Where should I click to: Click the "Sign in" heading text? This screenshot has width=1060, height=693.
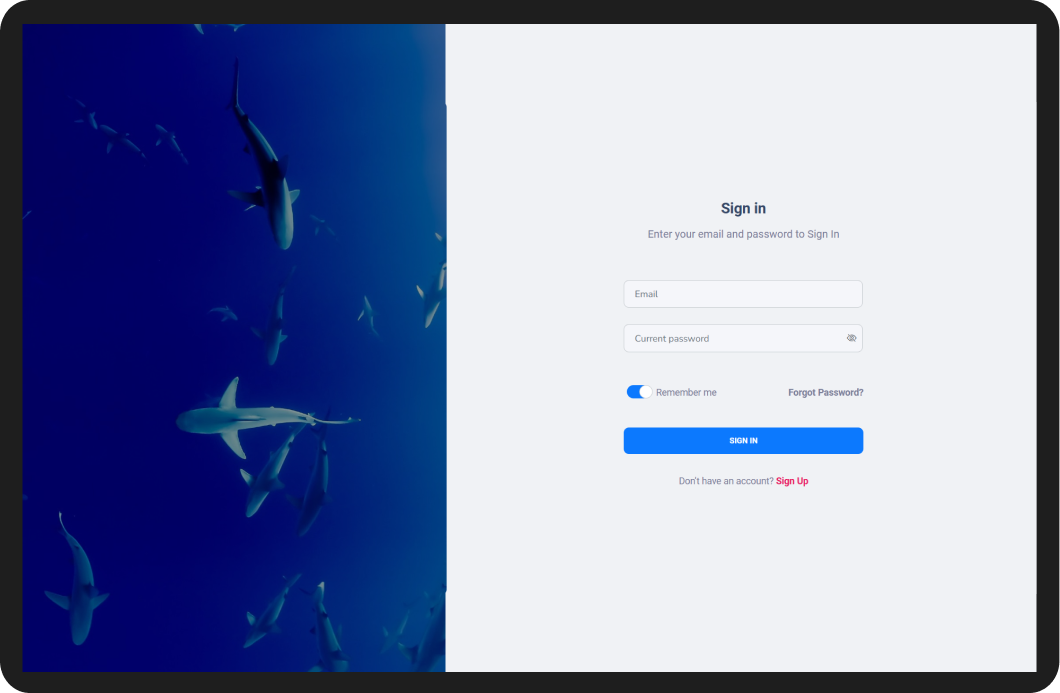[x=743, y=208]
